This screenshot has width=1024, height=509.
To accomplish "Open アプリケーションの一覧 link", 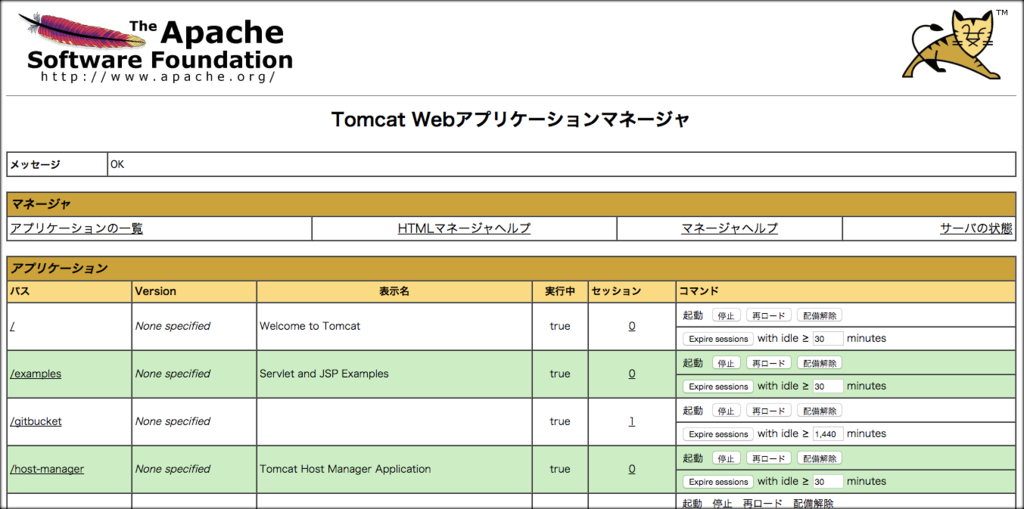I will point(76,229).
